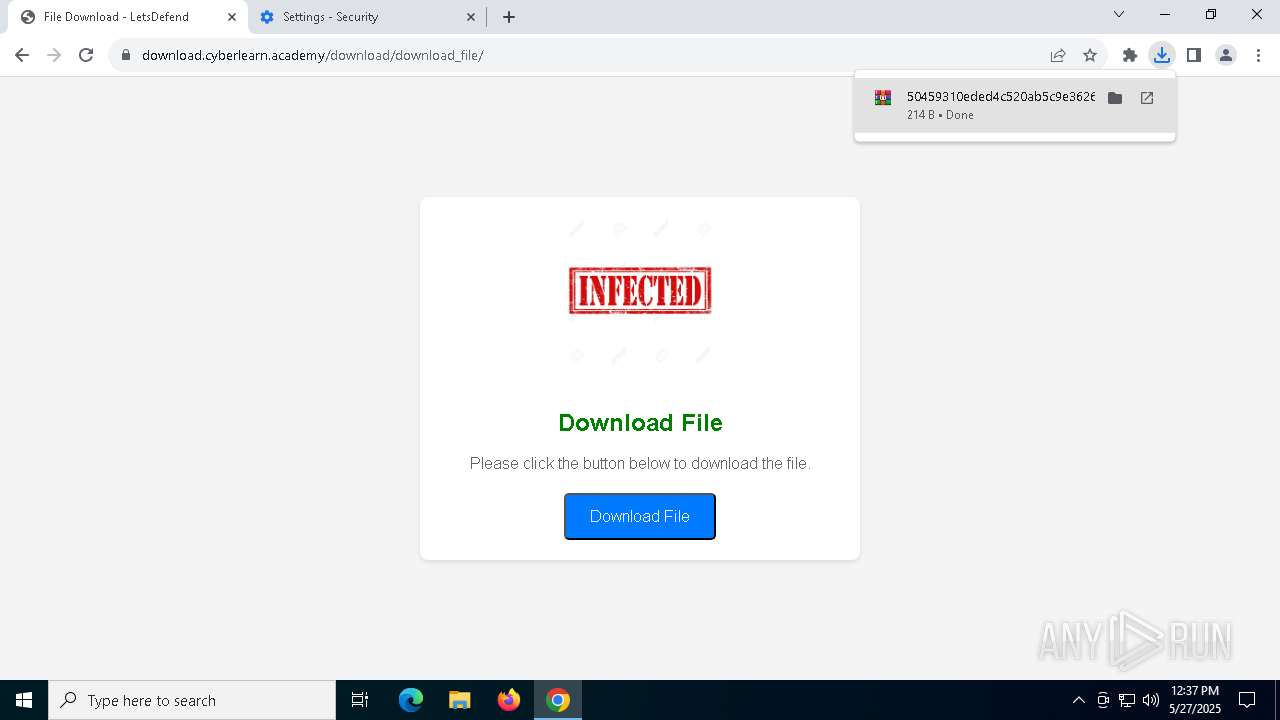
Task: Expand the tab search dropdown
Action: 1119,15
